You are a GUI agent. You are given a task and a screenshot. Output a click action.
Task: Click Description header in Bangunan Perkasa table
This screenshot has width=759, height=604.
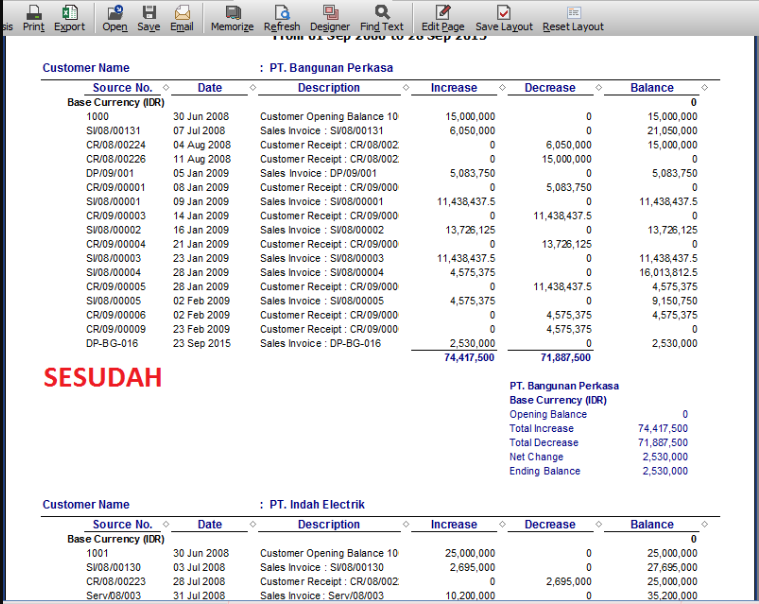[329, 88]
